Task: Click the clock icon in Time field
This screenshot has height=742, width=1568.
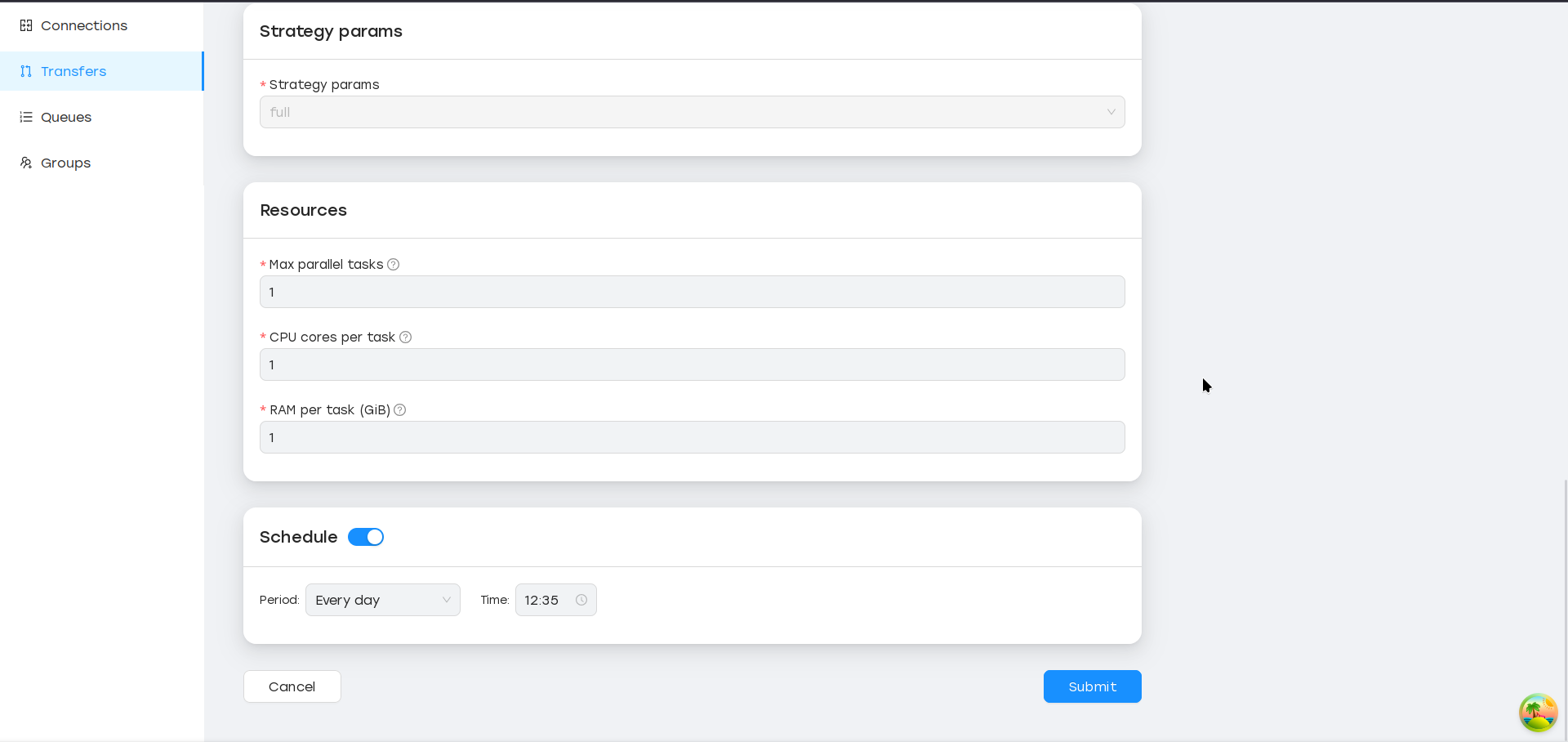Action: (x=581, y=600)
